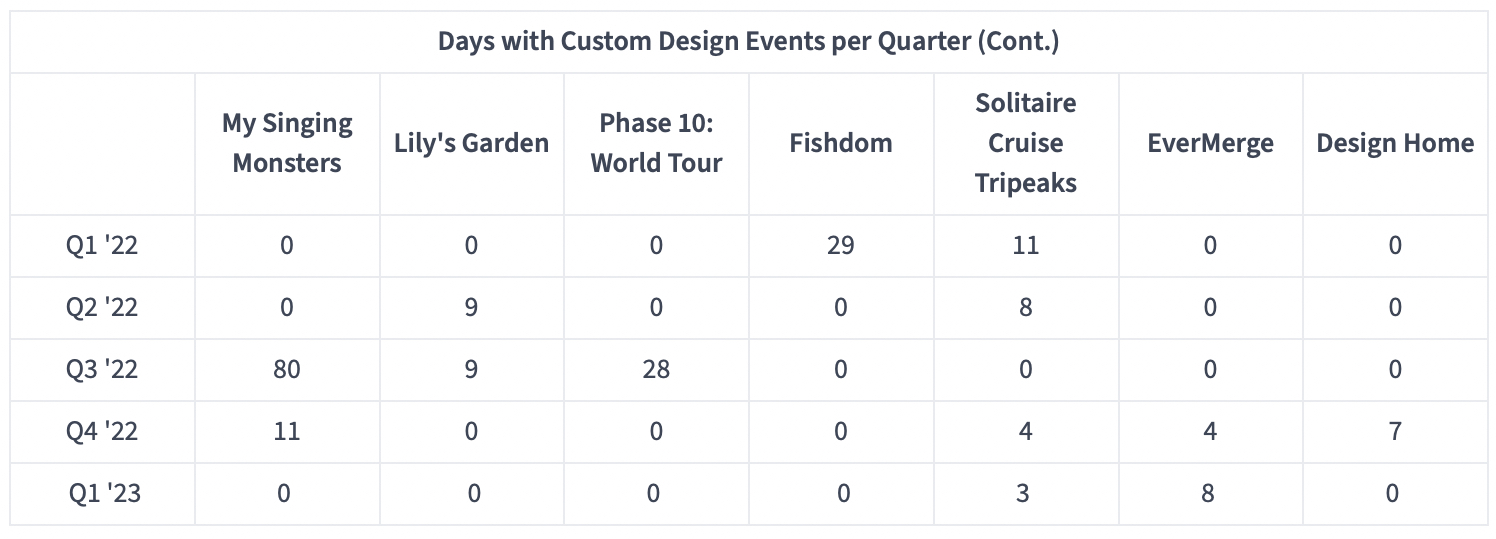Click the Design Home column header

point(1395,143)
